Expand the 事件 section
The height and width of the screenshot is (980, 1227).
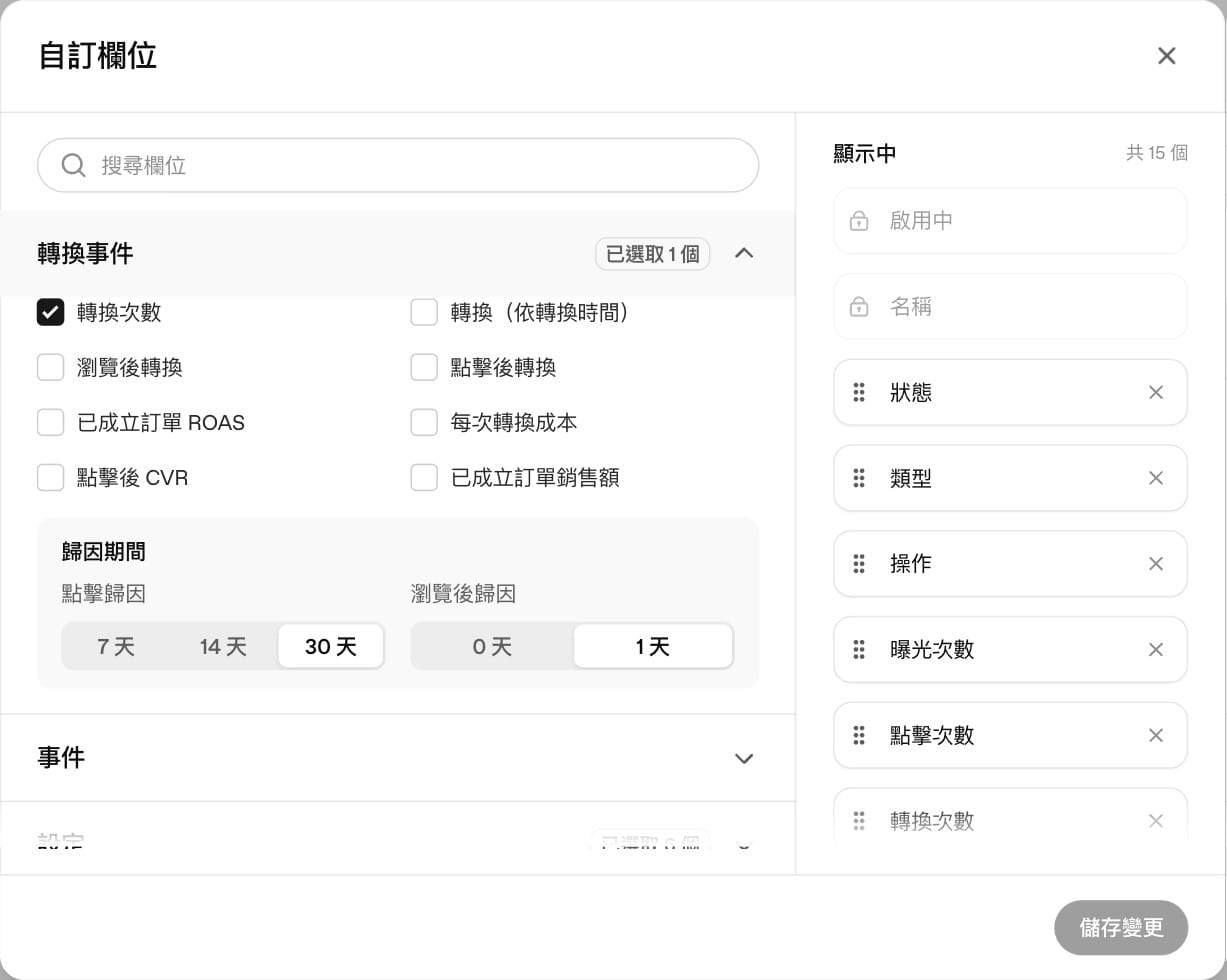click(x=744, y=758)
